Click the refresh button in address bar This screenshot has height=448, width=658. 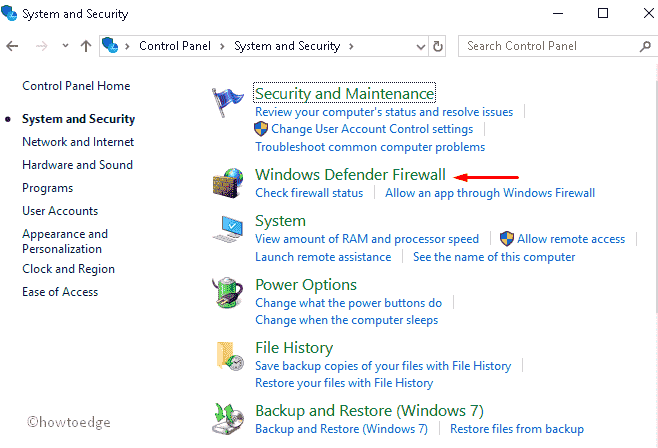pos(438,46)
